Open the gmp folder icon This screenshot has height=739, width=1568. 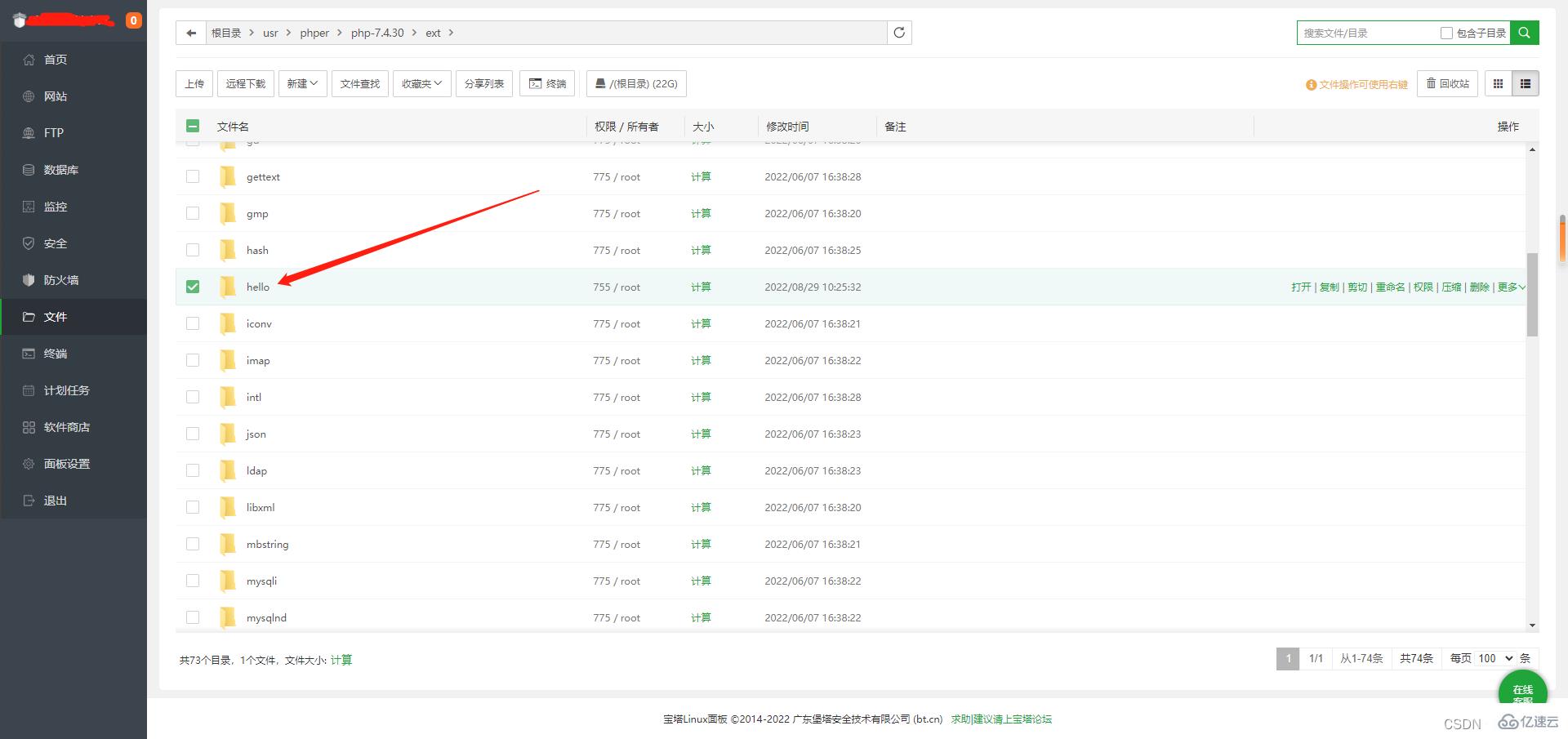click(228, 213)
